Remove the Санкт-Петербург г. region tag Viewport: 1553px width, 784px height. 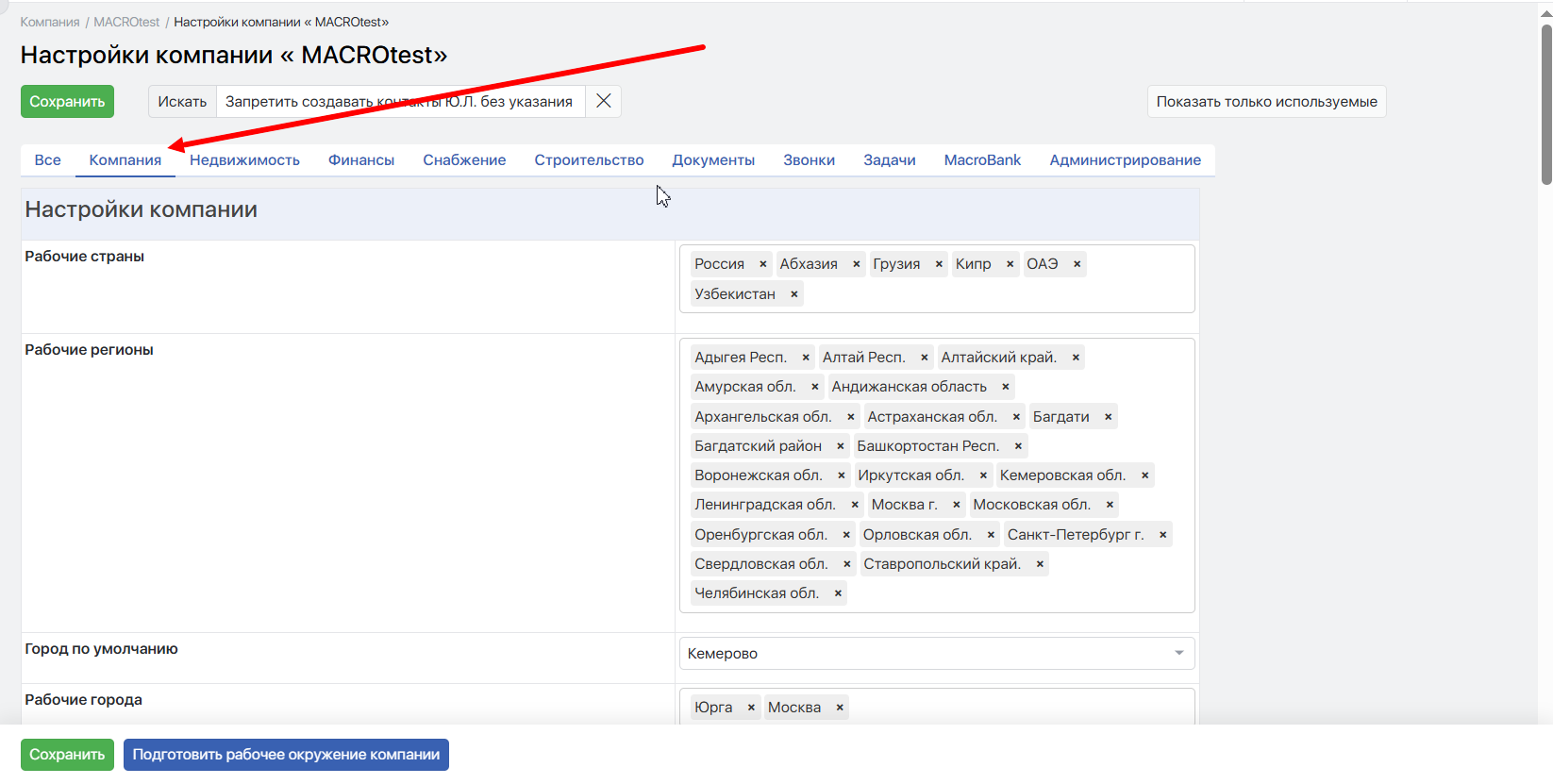[1162, 535]
